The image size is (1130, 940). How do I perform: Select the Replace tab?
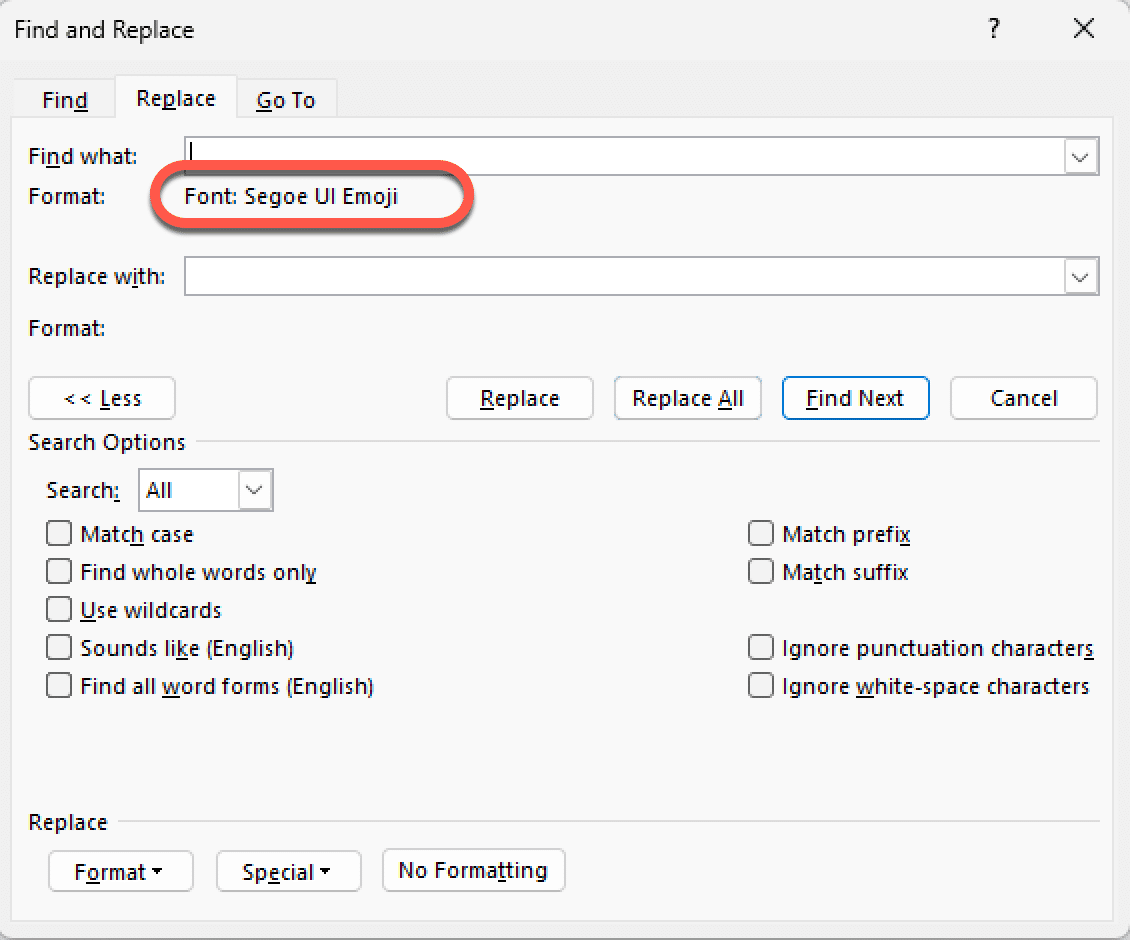click(x=176, y=98)
